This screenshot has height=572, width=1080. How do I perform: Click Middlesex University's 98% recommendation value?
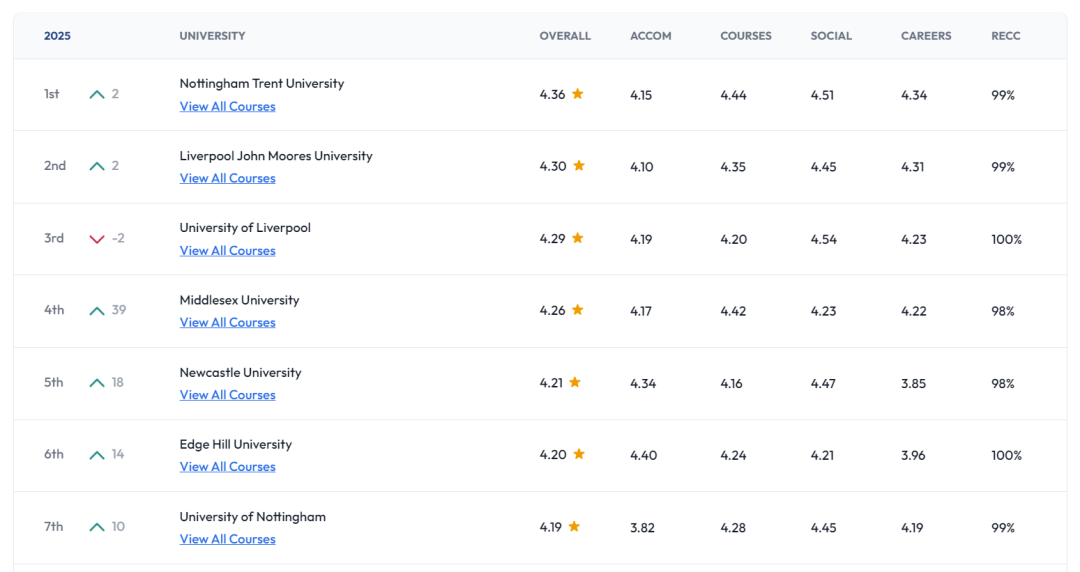pyautogui.click(x=1003, y=311)
